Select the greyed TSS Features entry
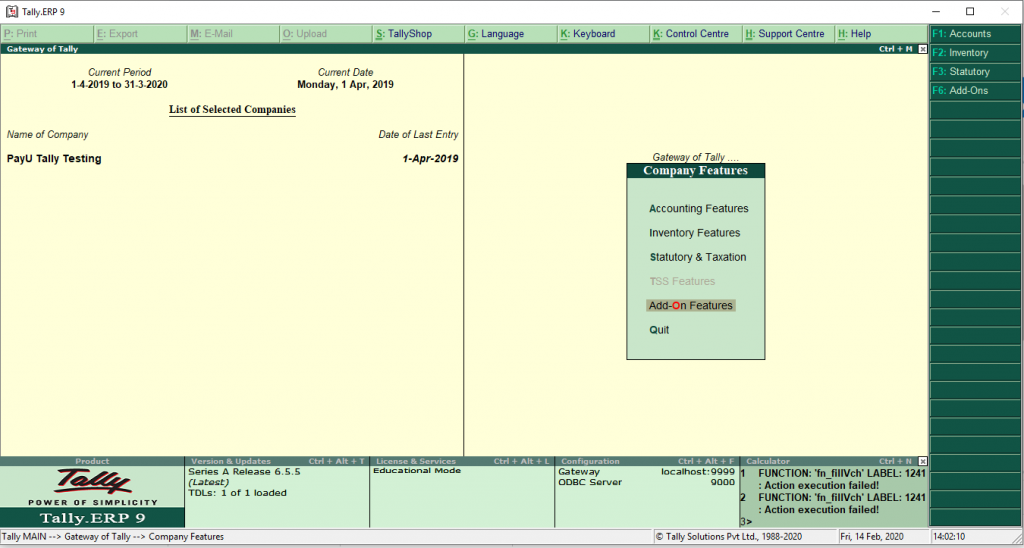This screenshot has height=548, width=1024. pos(682,282)
